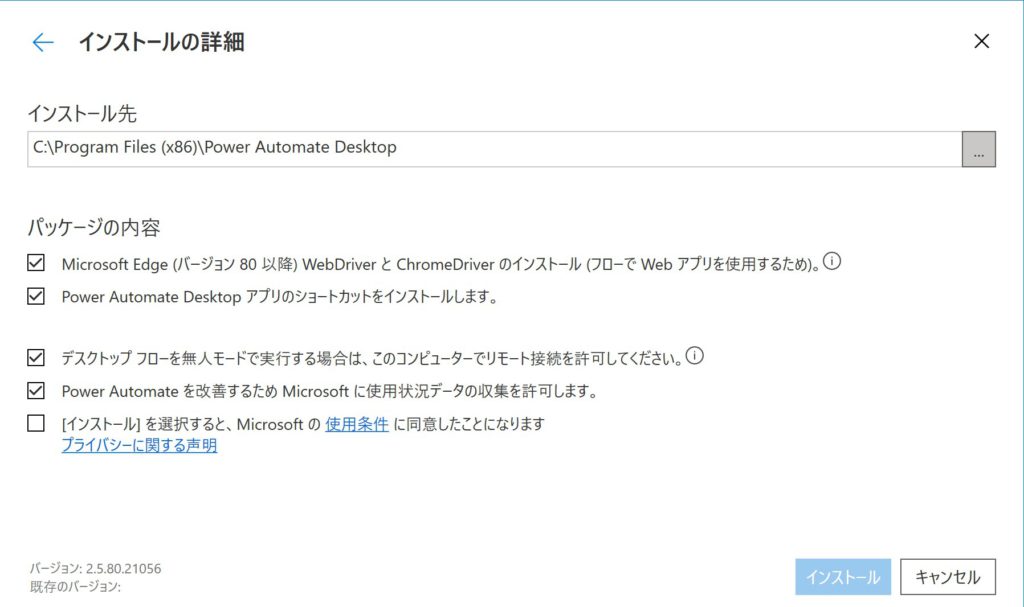Image resolution: width=1024 pixels, height=607 pixels.
Task: Go back using the left arrow icon
Action: (43, 42)
